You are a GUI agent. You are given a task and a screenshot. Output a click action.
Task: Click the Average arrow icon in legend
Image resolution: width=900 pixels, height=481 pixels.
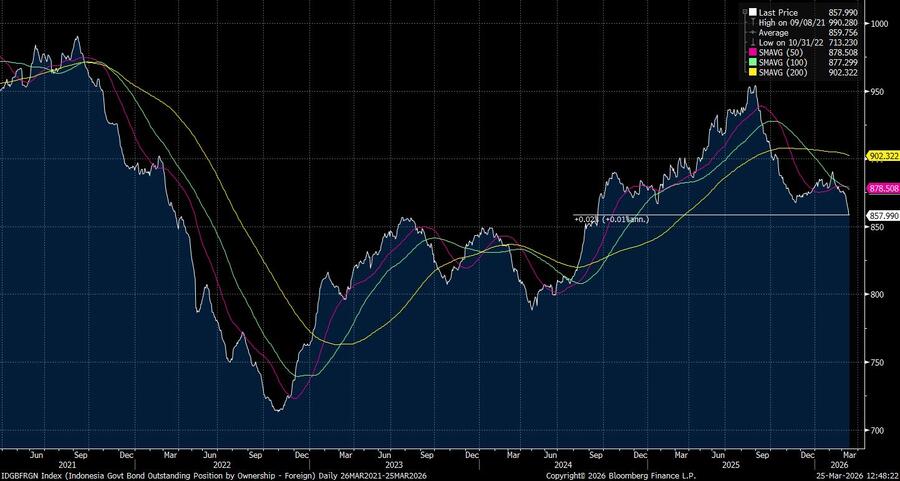(755, 32)
